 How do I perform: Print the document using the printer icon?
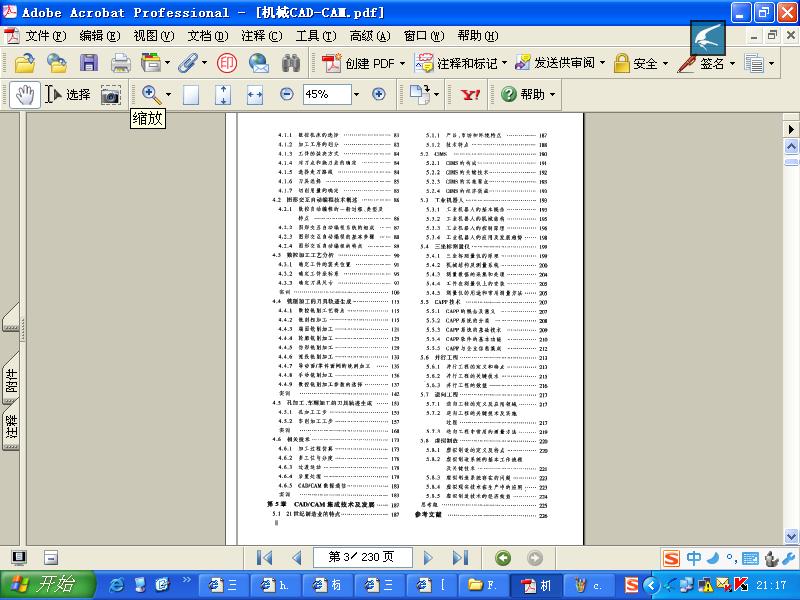point(121,62)
